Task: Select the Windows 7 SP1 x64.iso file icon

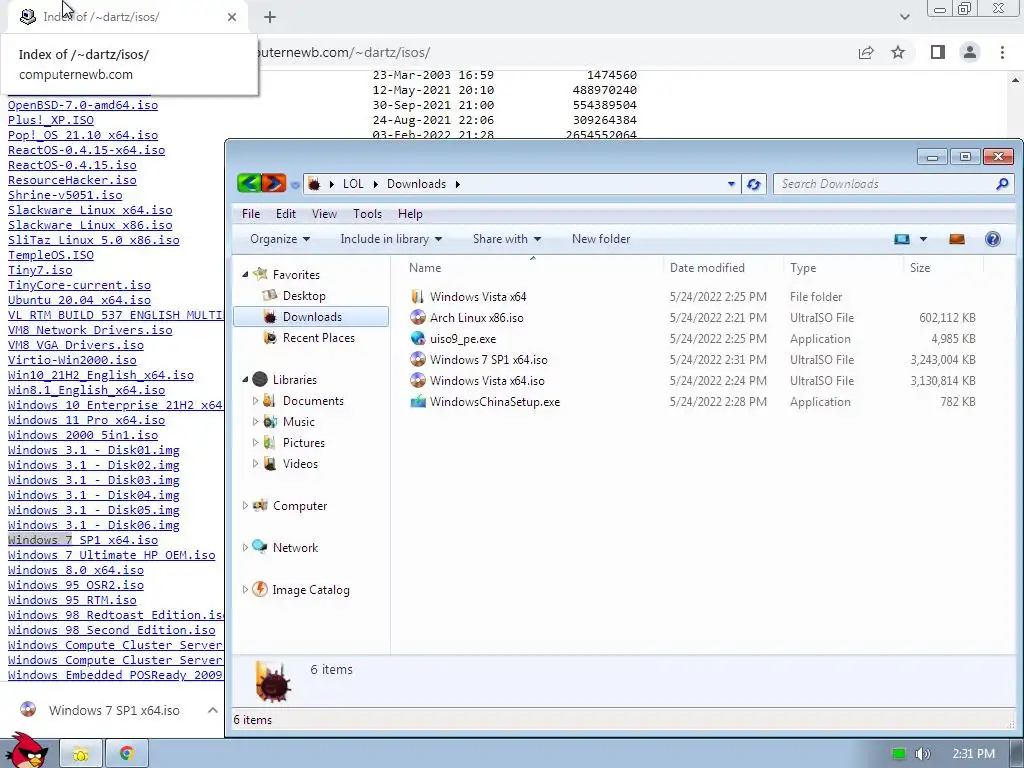Action: point(418,359)
